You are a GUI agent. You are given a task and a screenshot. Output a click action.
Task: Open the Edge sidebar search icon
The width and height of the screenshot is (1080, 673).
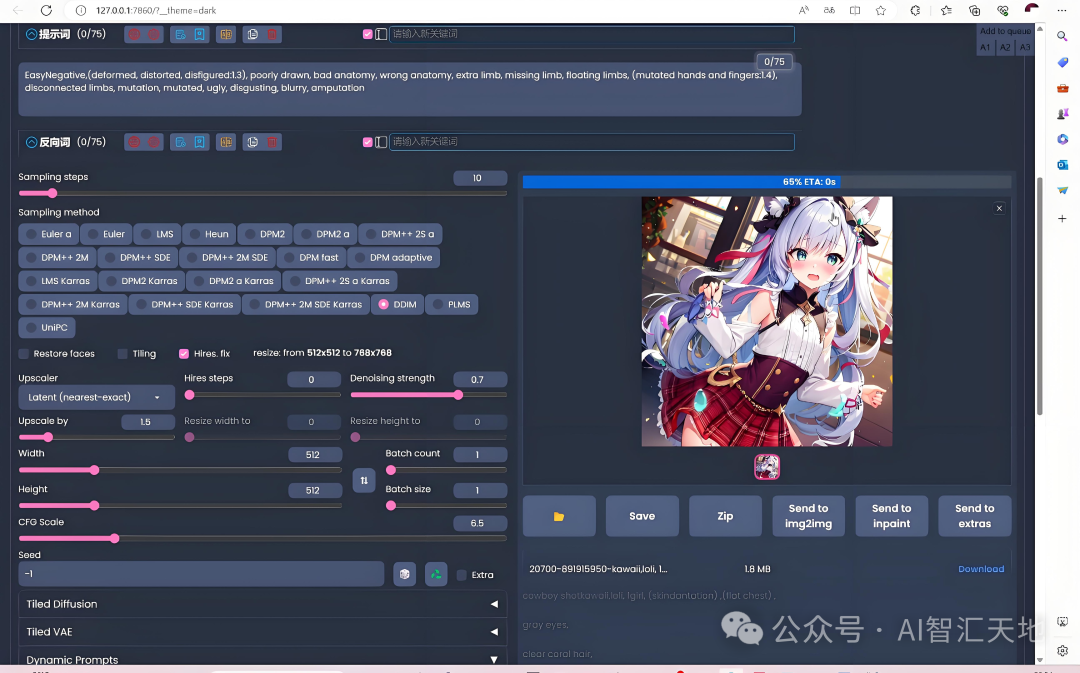coord(1062,36)
